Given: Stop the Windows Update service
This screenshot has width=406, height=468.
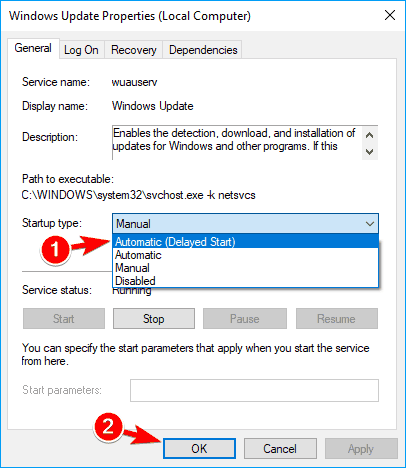Looking at the screenshot, I should click(154, 319).
